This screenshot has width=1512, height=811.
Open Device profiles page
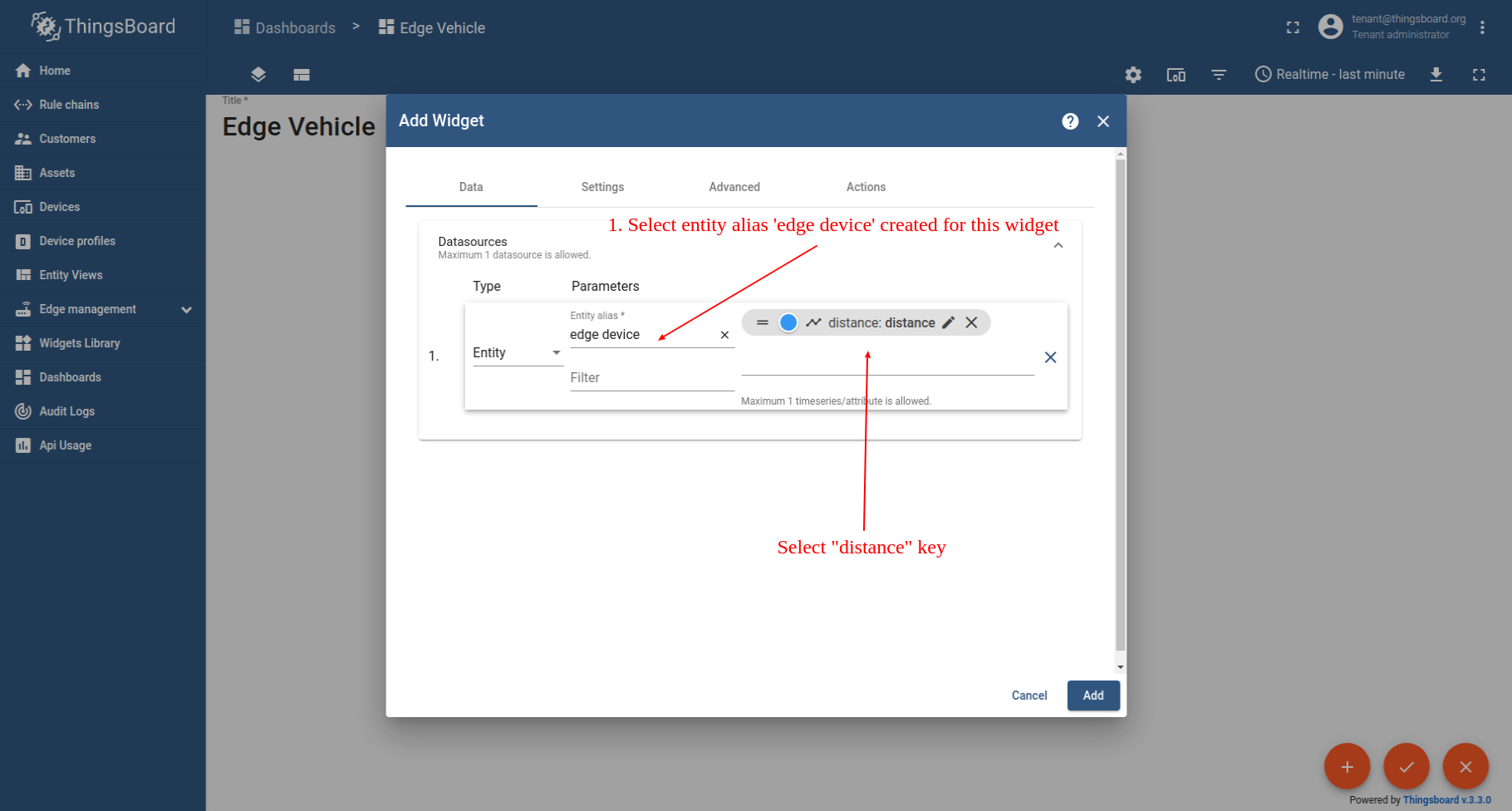(x=103, y=241)
